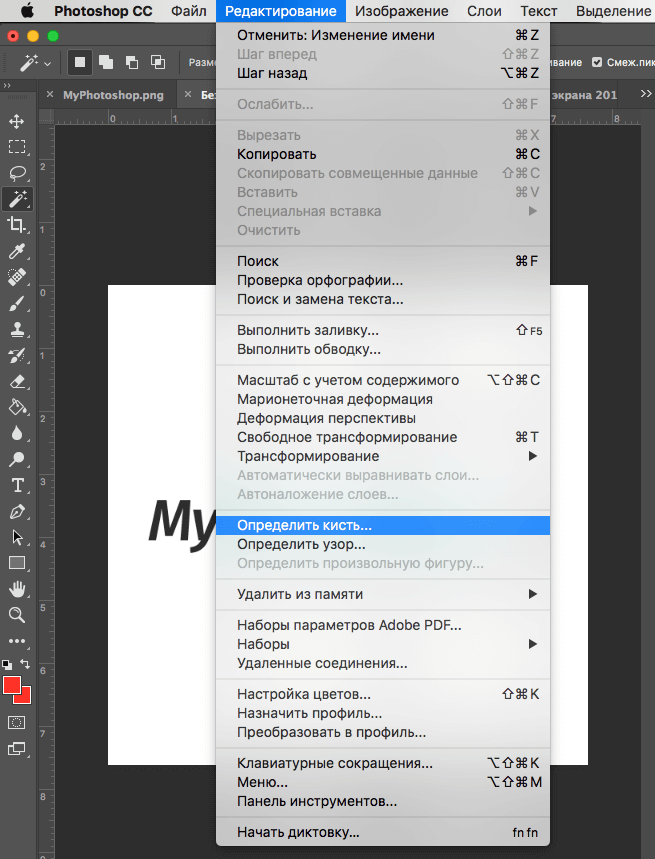Open the Выделение menu
Viewport: 655px width, 859px height.
pyautogui.click(x=613, y=11)
